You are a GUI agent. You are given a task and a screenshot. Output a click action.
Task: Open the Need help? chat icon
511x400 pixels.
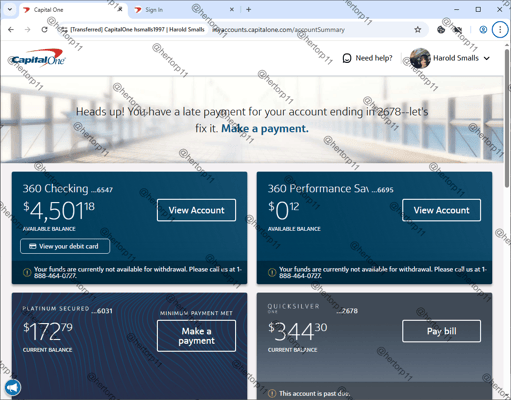point(347,58)
